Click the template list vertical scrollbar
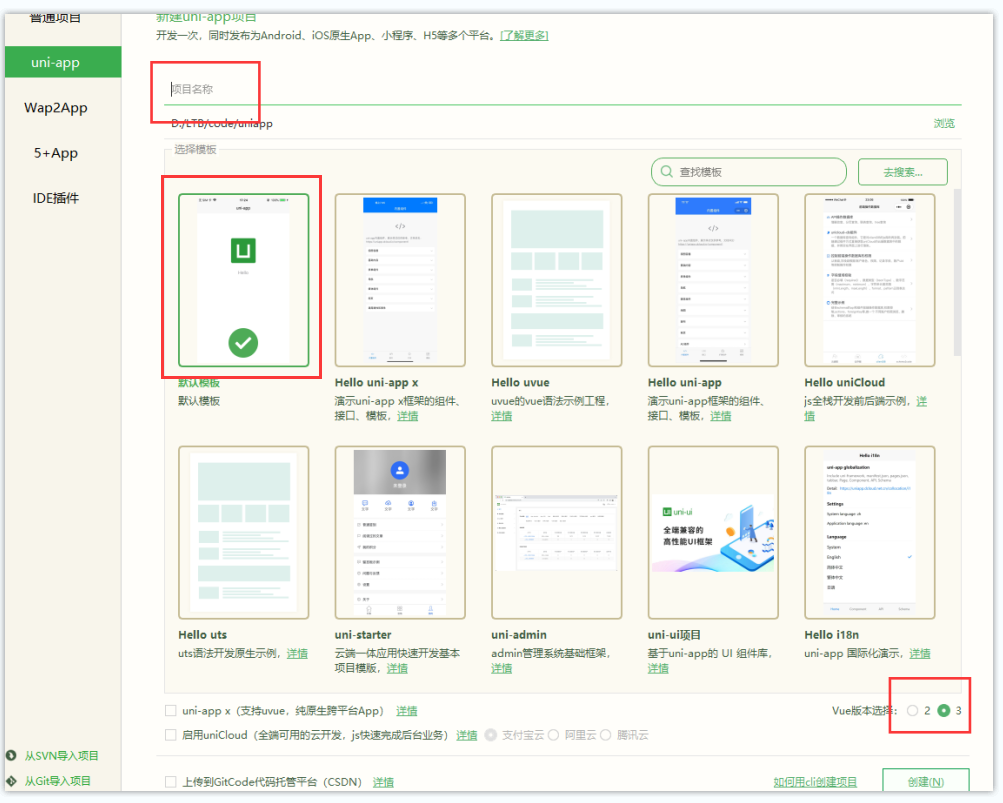Viewport: 1003px width, 803px height. 957,272
